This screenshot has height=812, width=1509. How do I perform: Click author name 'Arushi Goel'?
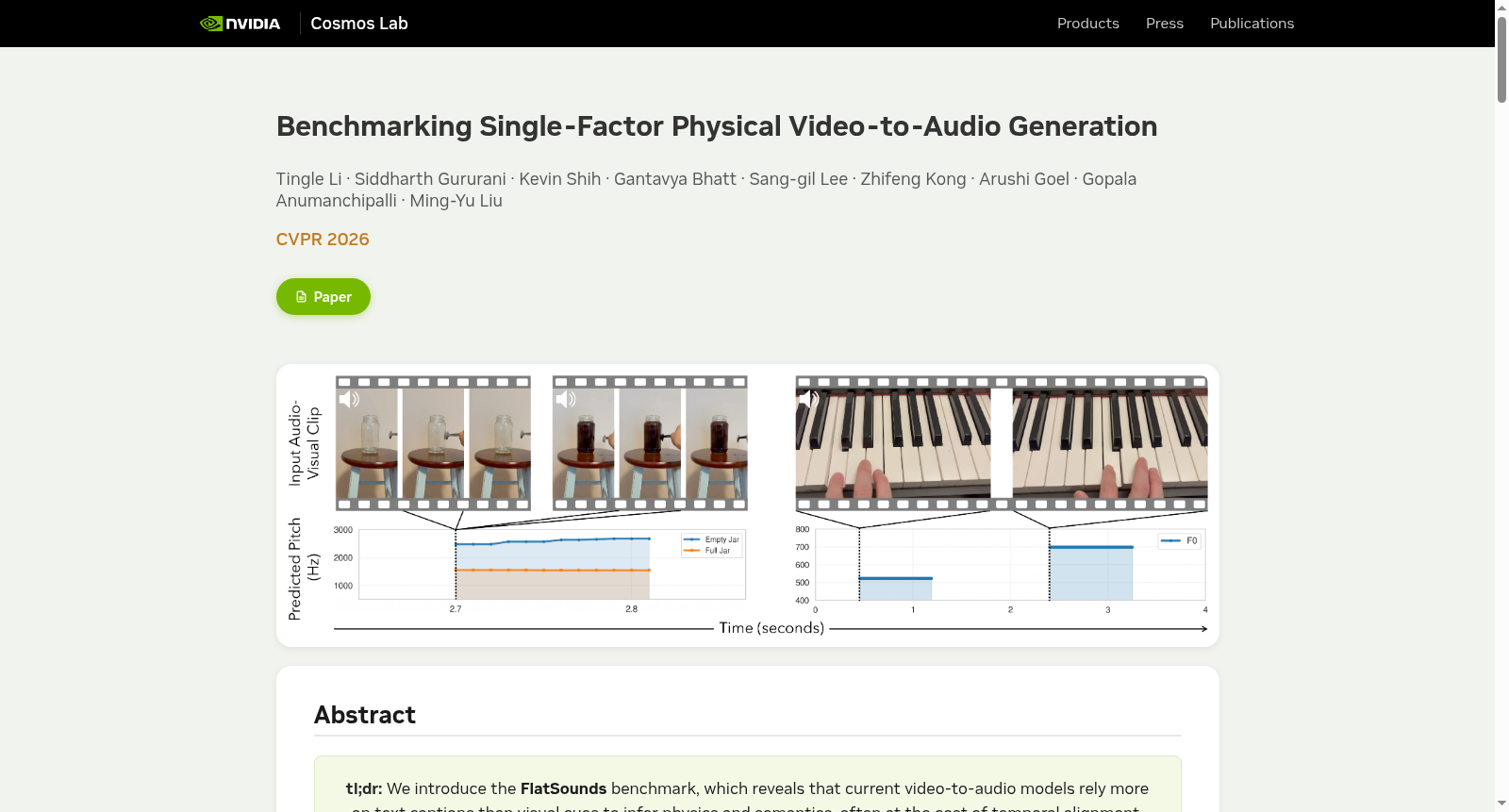pyautogui.click(x=1024, y=179)
